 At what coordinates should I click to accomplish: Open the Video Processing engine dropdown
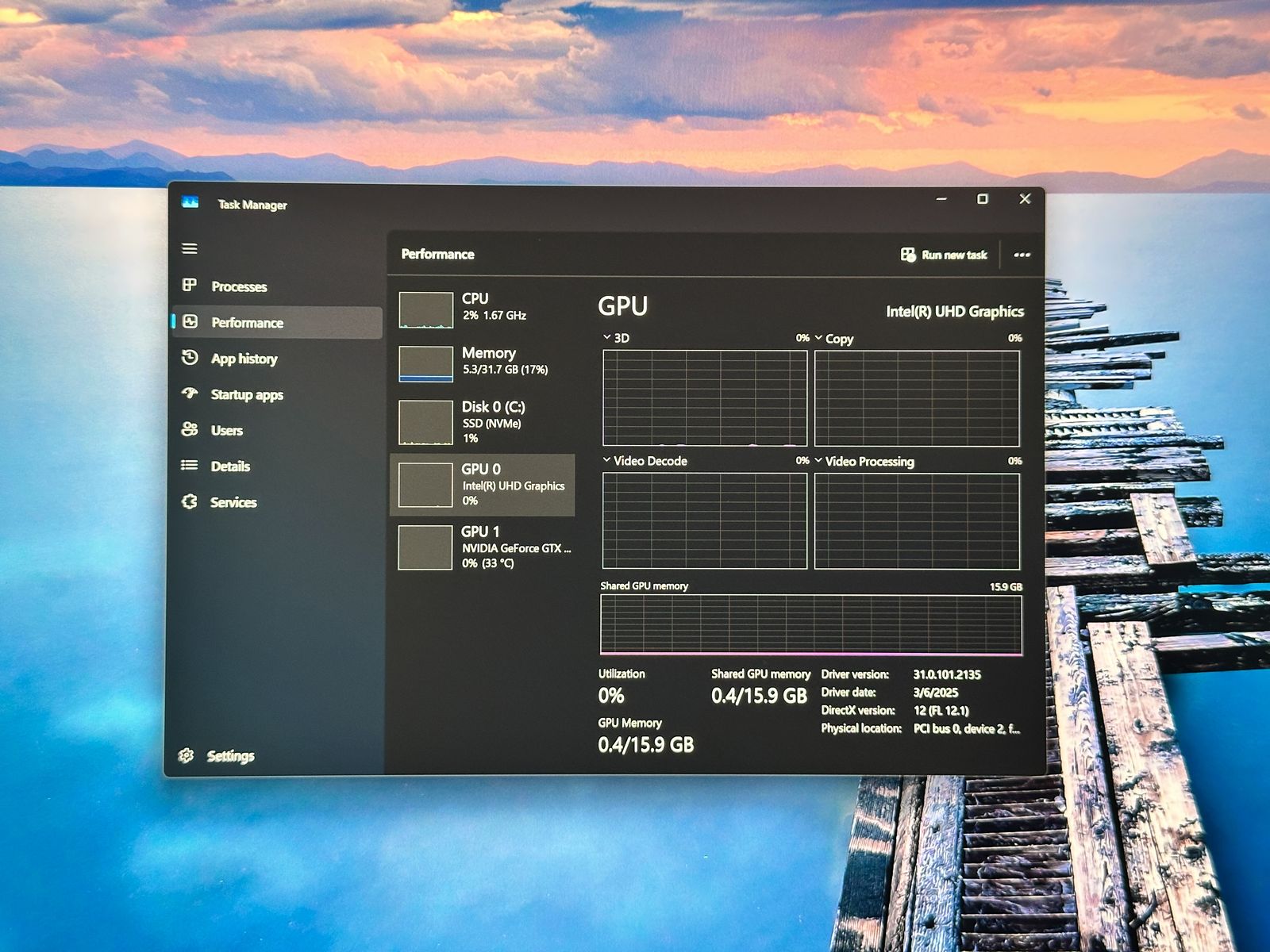click(818, 461)
